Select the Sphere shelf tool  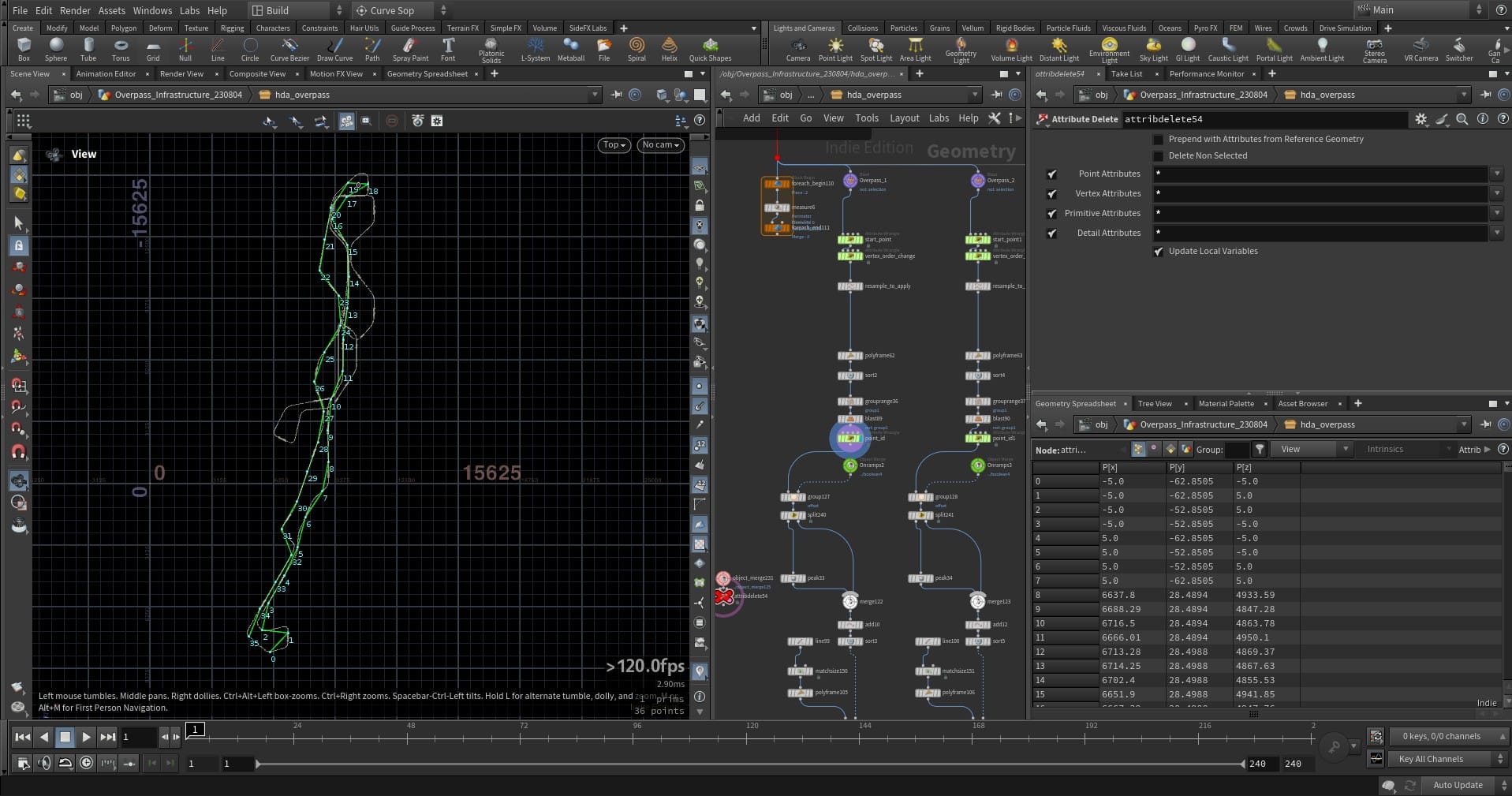click(55, 49)
